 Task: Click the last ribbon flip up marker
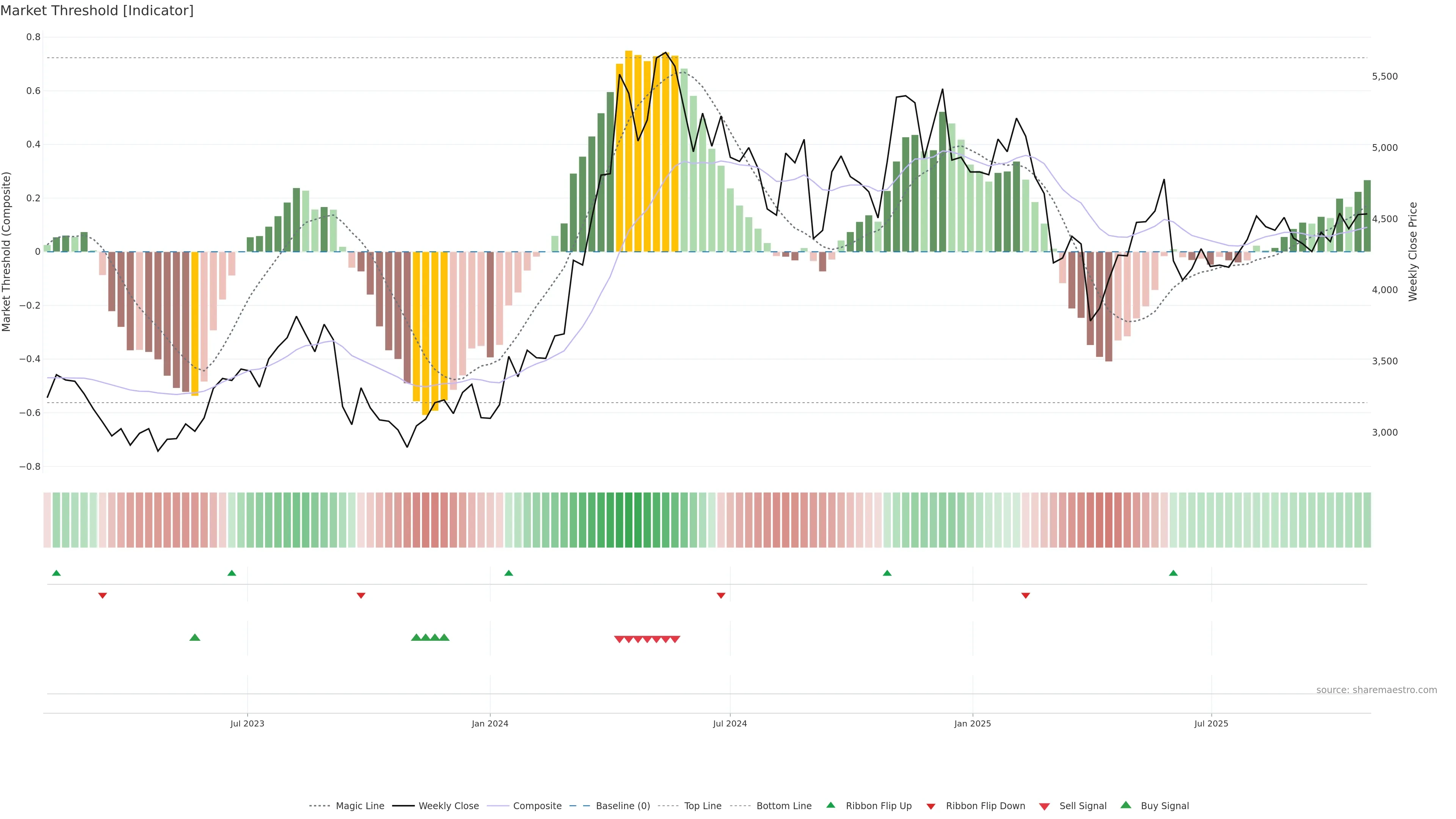click(1174, 573)
